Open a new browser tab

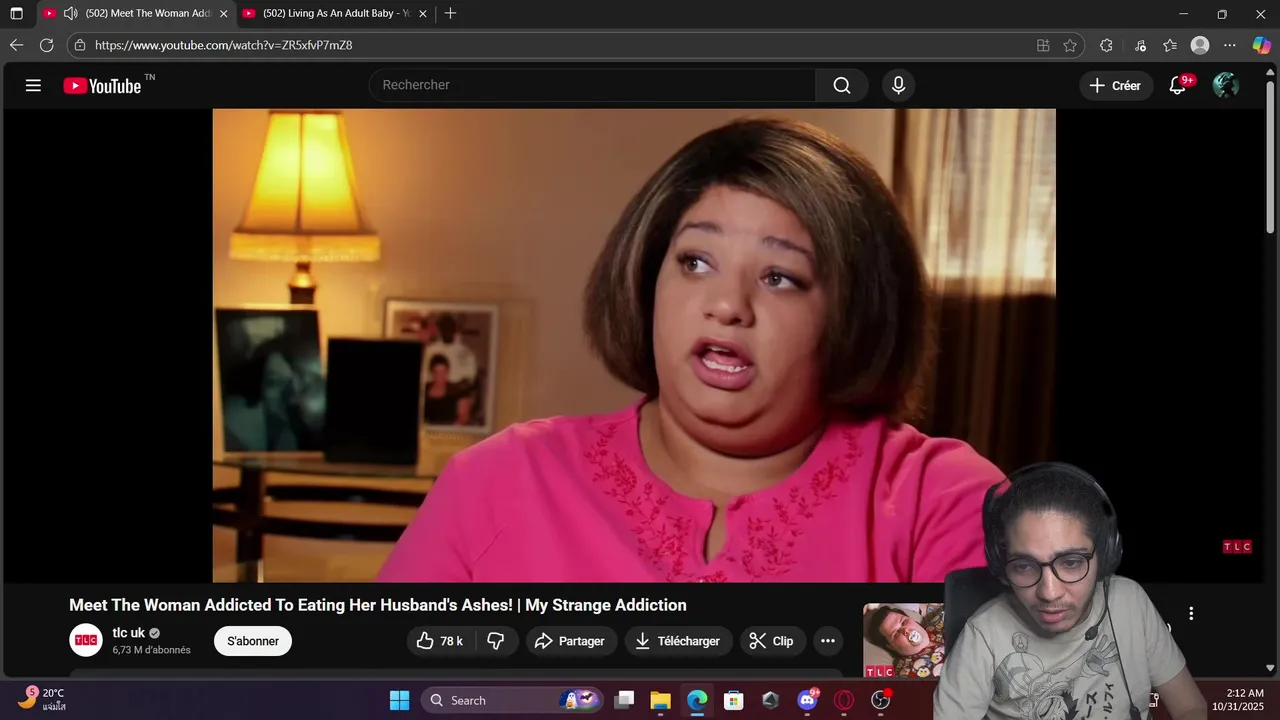[x=450, y=14]
